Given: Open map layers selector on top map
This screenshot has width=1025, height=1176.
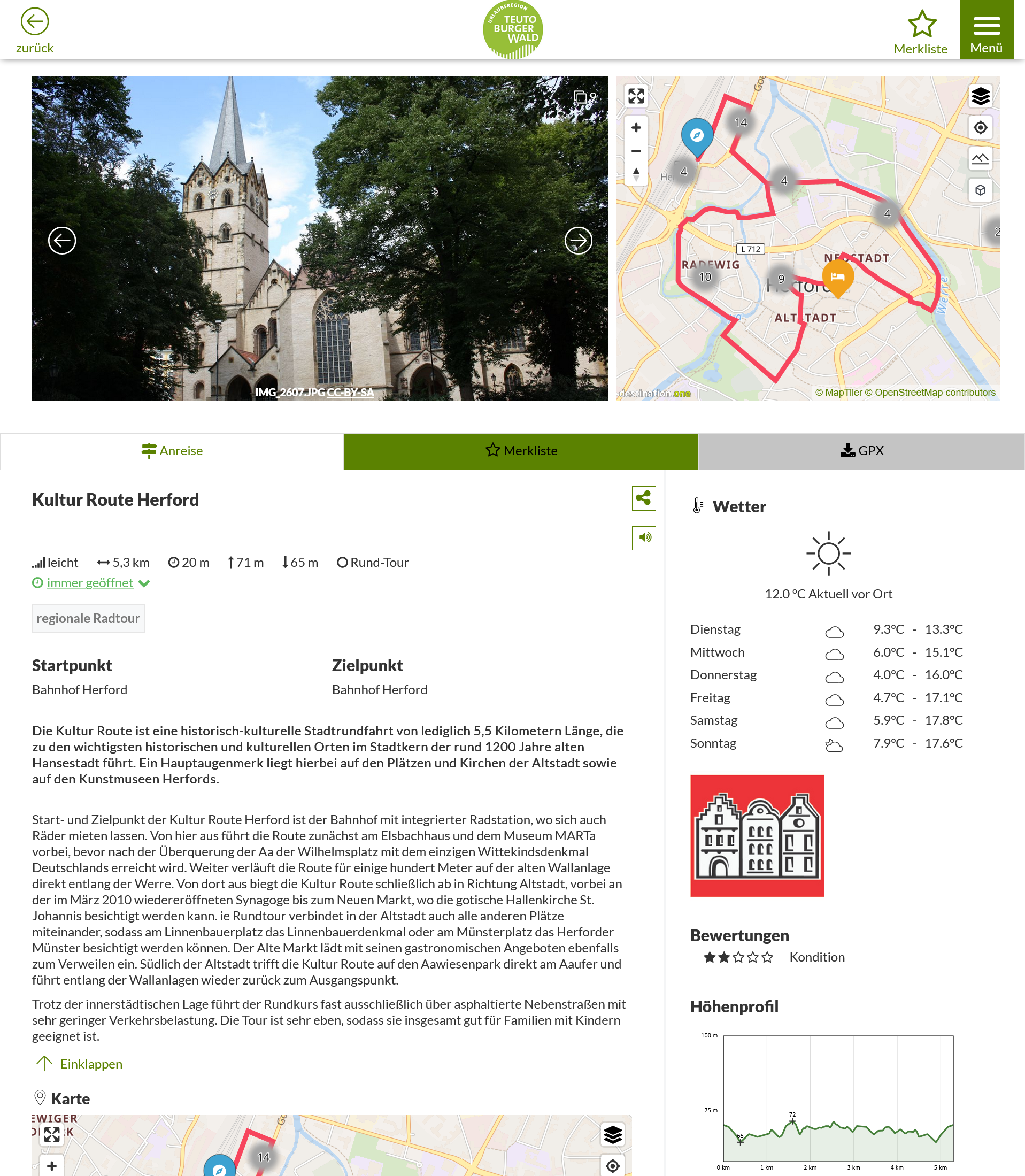Looking at the screenshot, I should tap(981, 96).
